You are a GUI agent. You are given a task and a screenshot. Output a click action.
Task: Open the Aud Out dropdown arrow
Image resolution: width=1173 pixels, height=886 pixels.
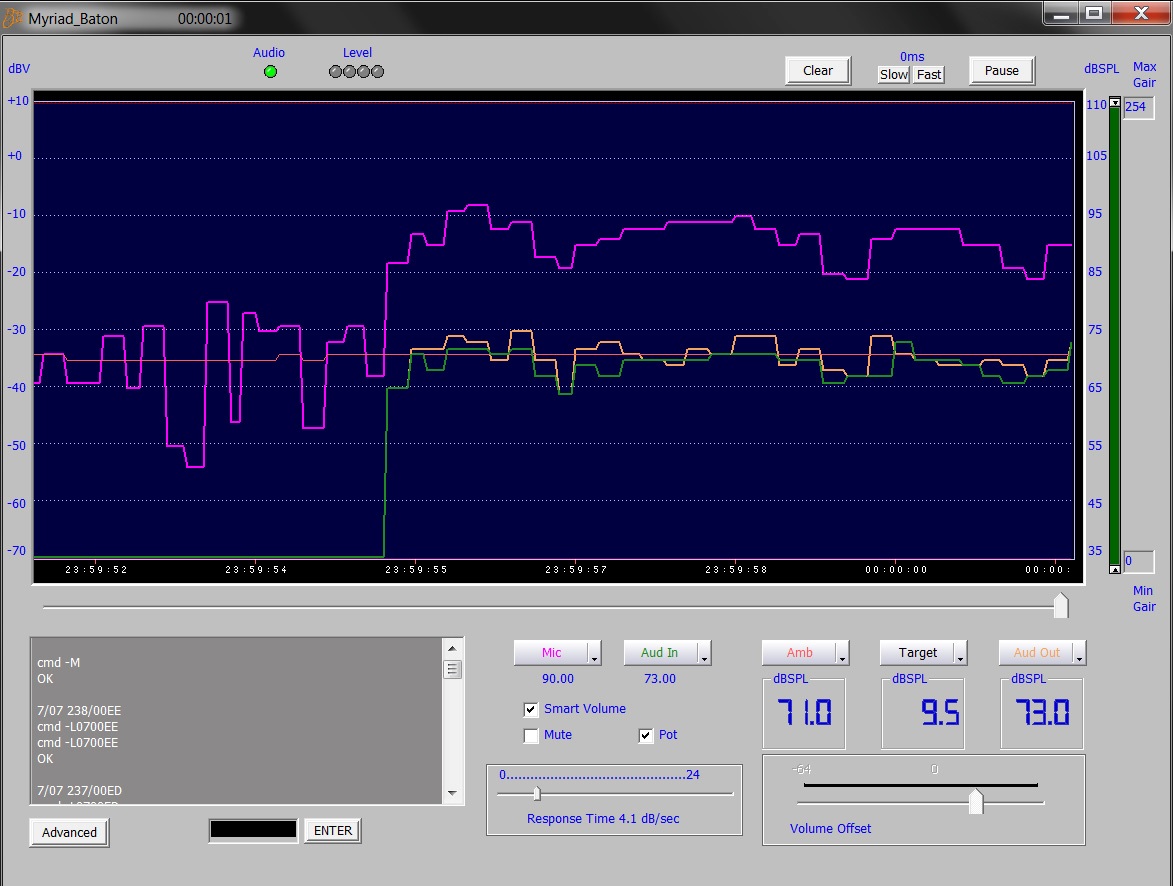[1079, 653]
